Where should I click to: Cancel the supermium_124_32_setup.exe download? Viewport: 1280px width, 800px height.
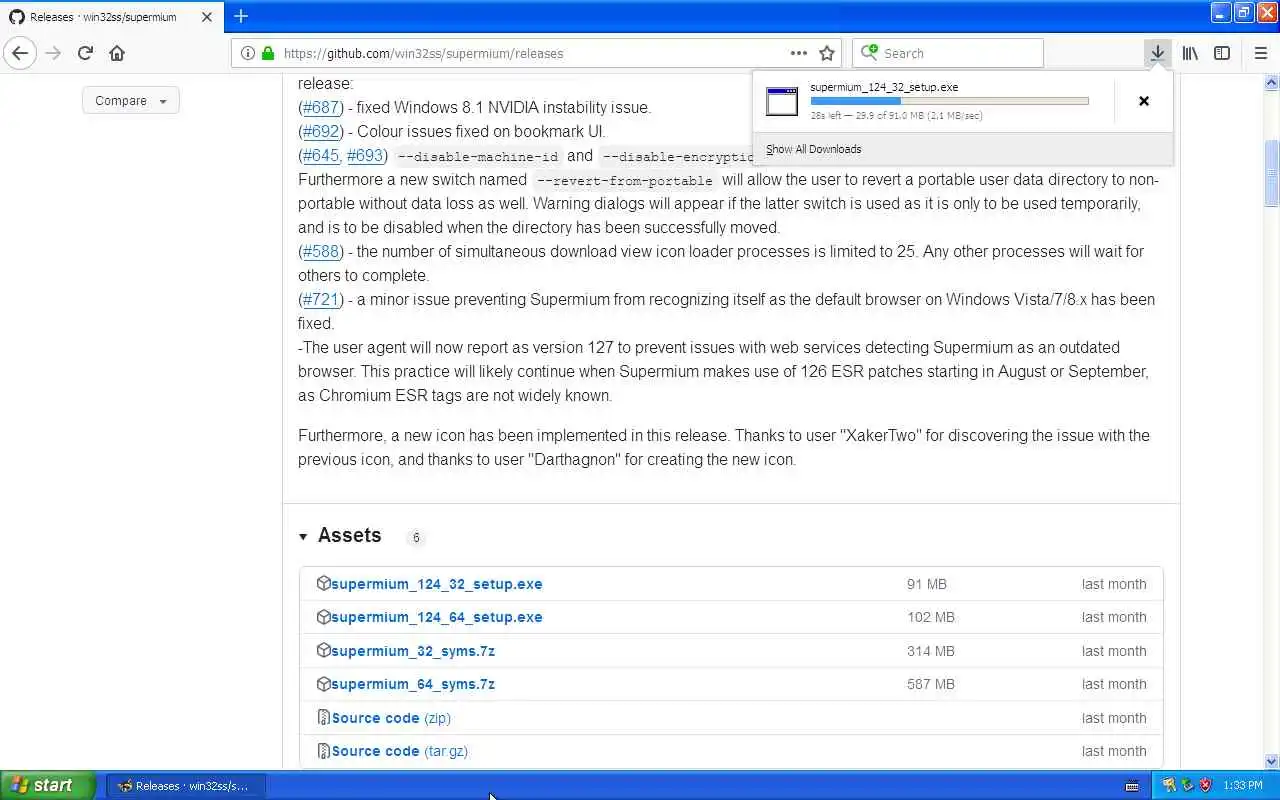(1144, 101)
